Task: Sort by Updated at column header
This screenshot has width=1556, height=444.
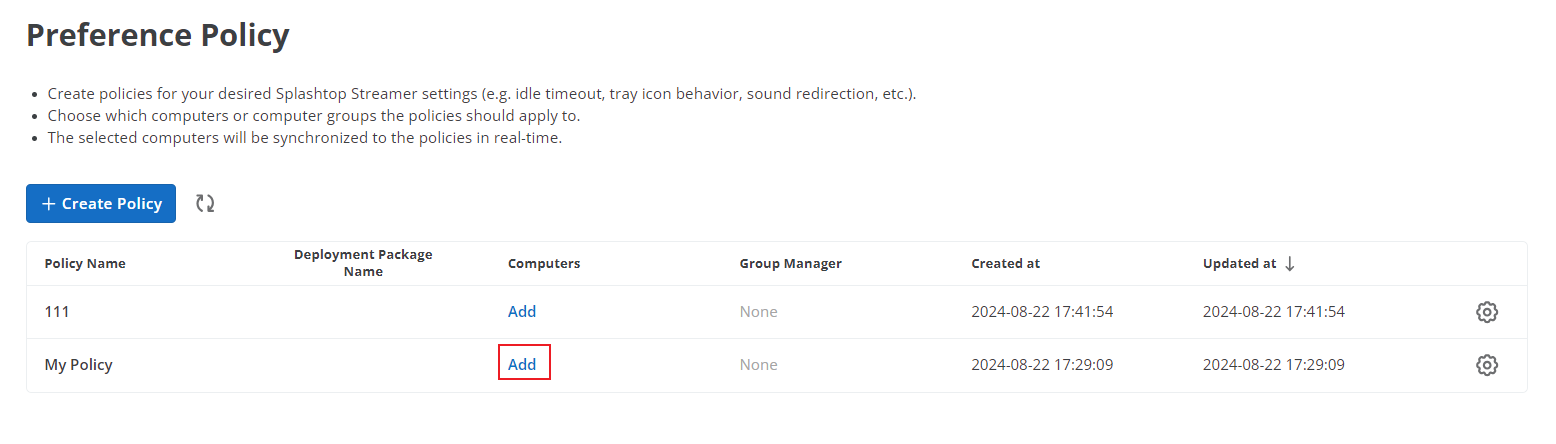Action: (x=1239, y=264)
